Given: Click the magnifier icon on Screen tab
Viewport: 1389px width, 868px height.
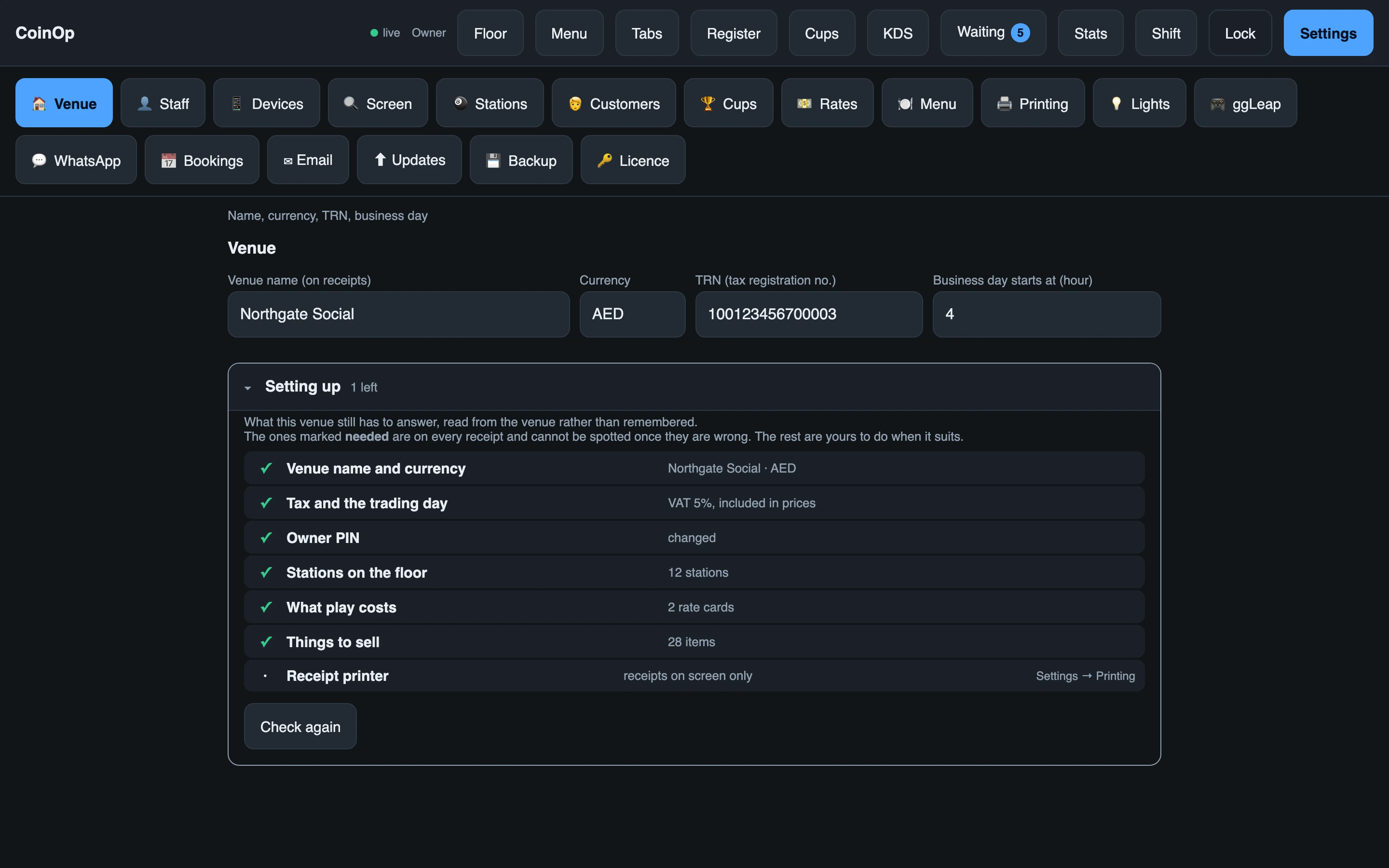Looking at the screenshot, I should (351, 103).
